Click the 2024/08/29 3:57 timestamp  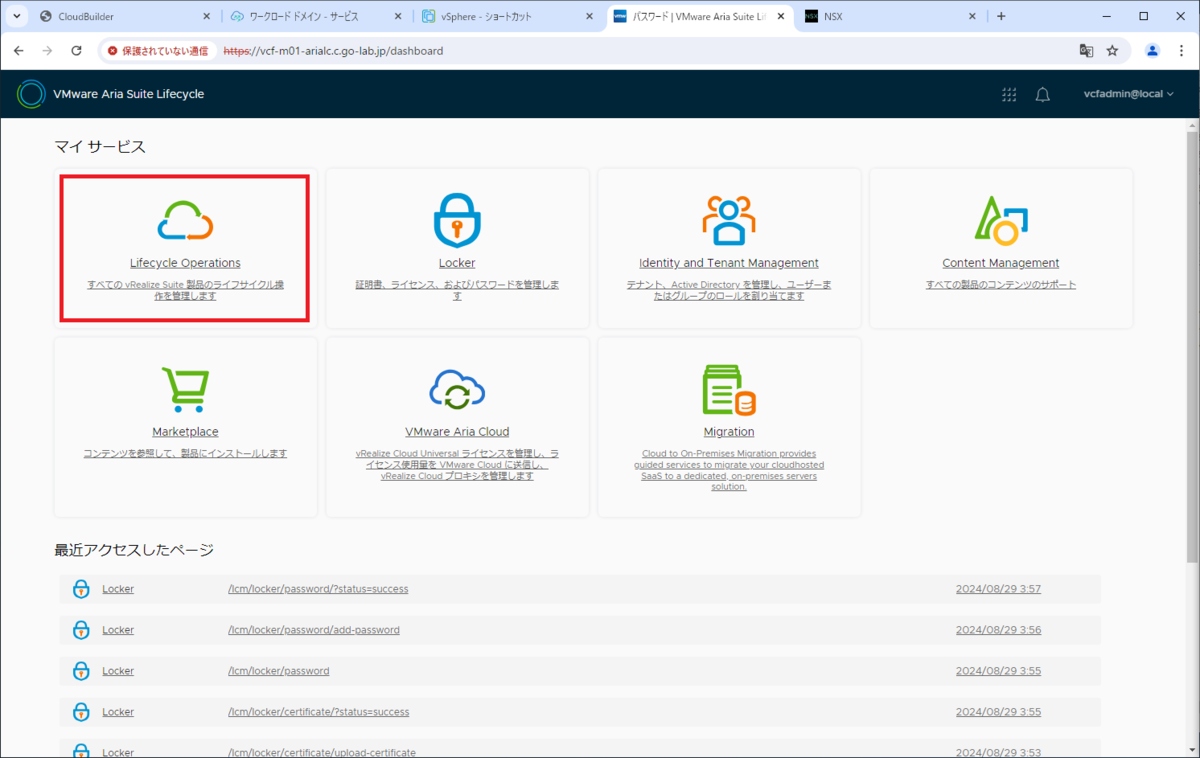pos(998,589)
